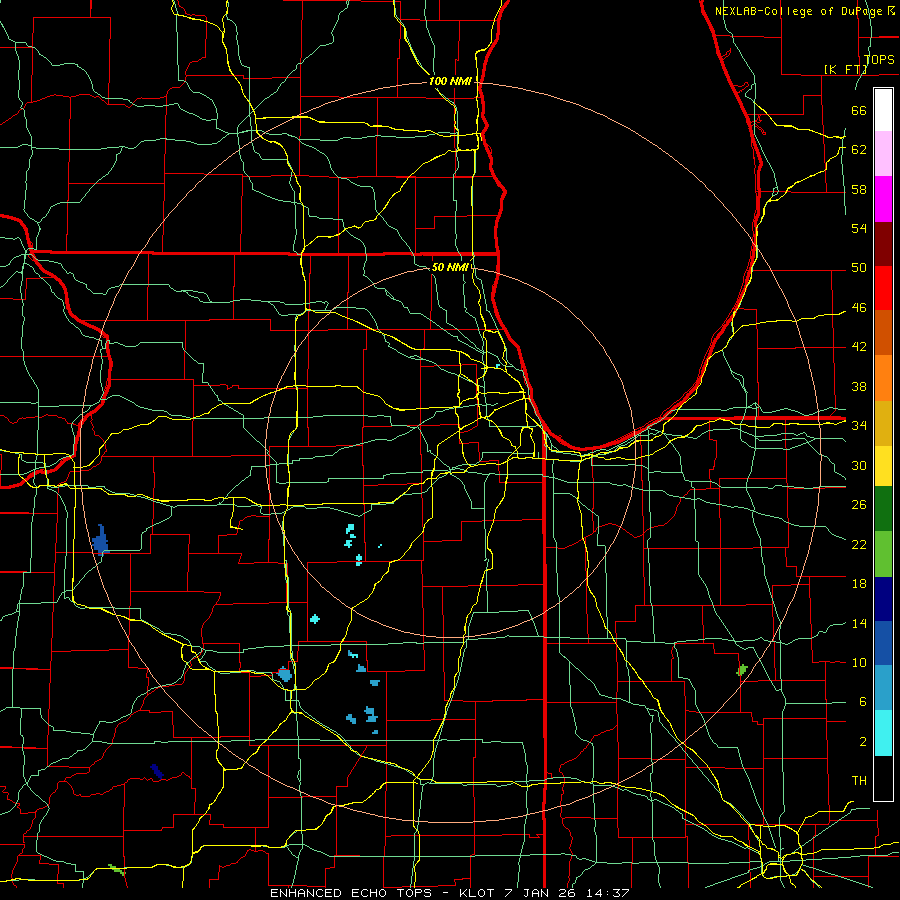The width and height of the screenshot is (900, 900).
Task: Click the navy blue echo in the southwest
Action: [x=157, y=771]
